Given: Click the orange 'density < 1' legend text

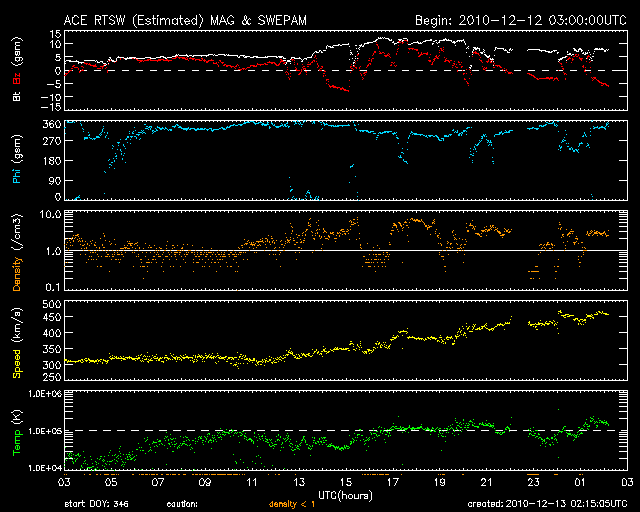Looking at the screenshot, I should click(292, 504).
